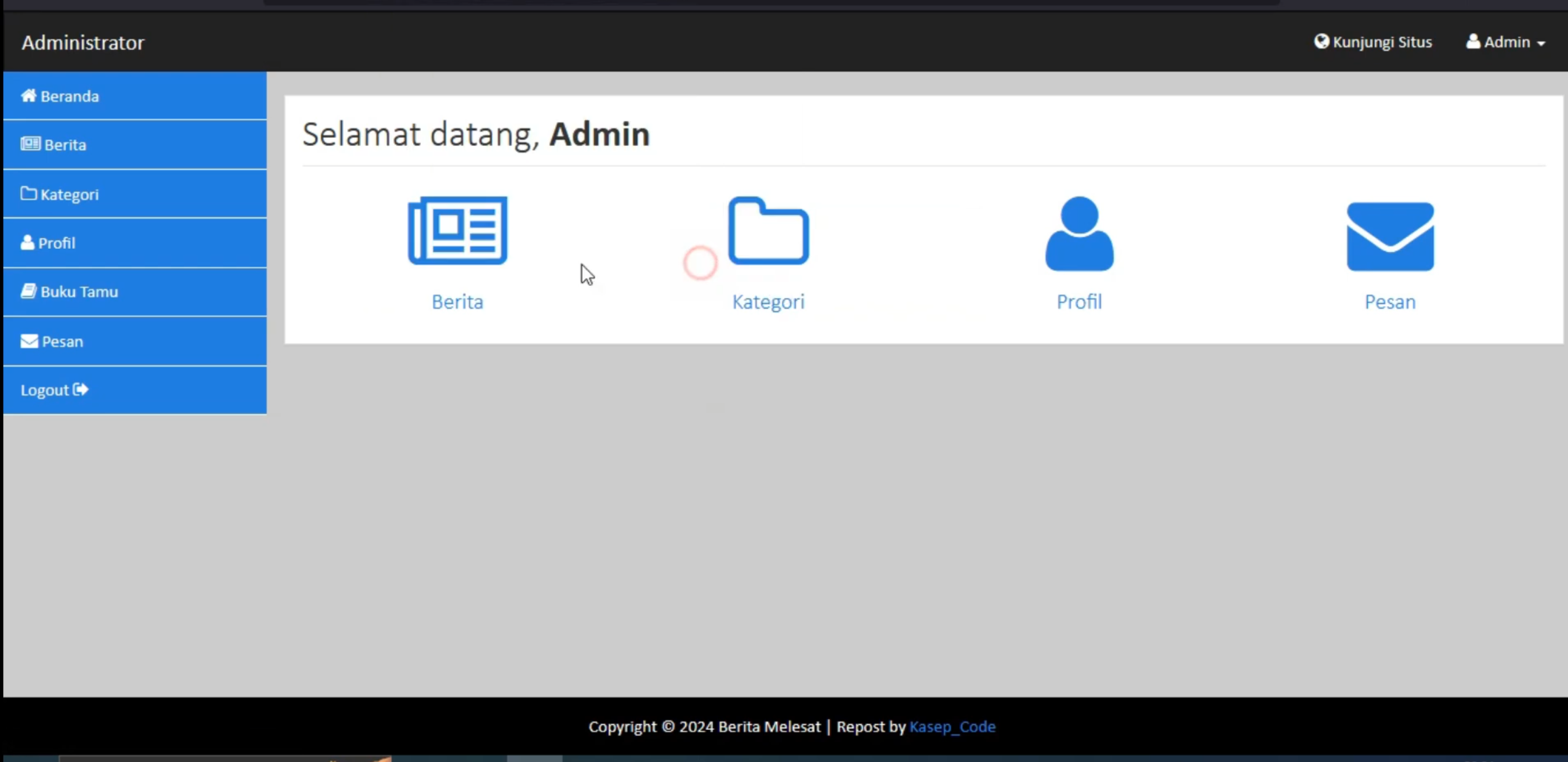Open the Kasep_Code footer link
The image size is (1568, 762).
point(952,727)
